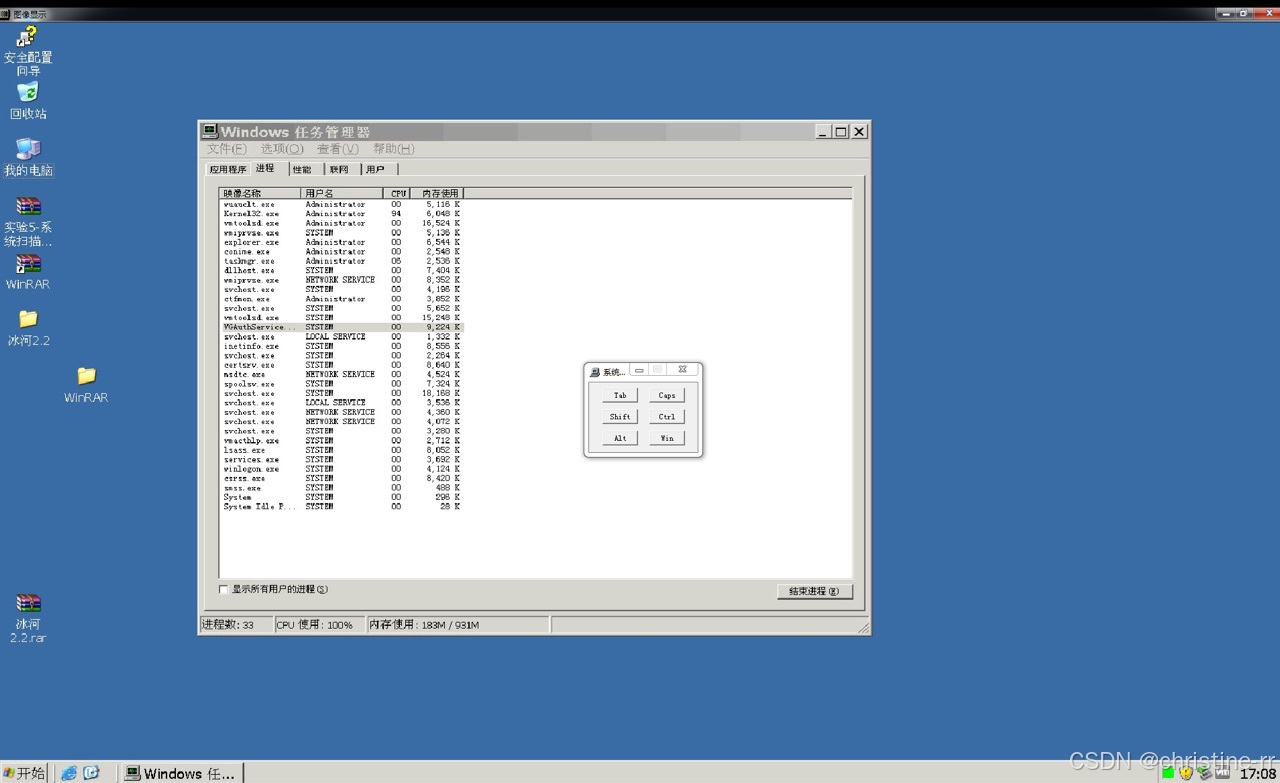Click the Tab key button
This screenshot has width=1280, height=783.
point(620,395)
